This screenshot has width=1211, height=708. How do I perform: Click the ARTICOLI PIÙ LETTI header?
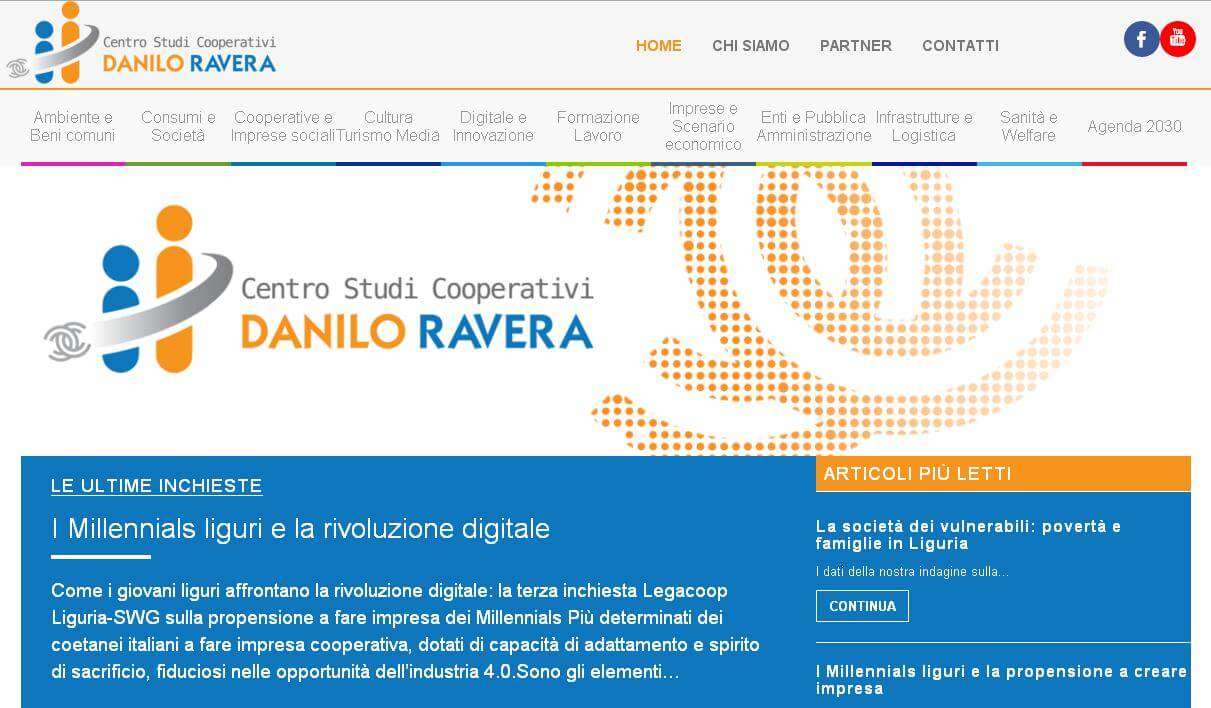point(1003,474)
